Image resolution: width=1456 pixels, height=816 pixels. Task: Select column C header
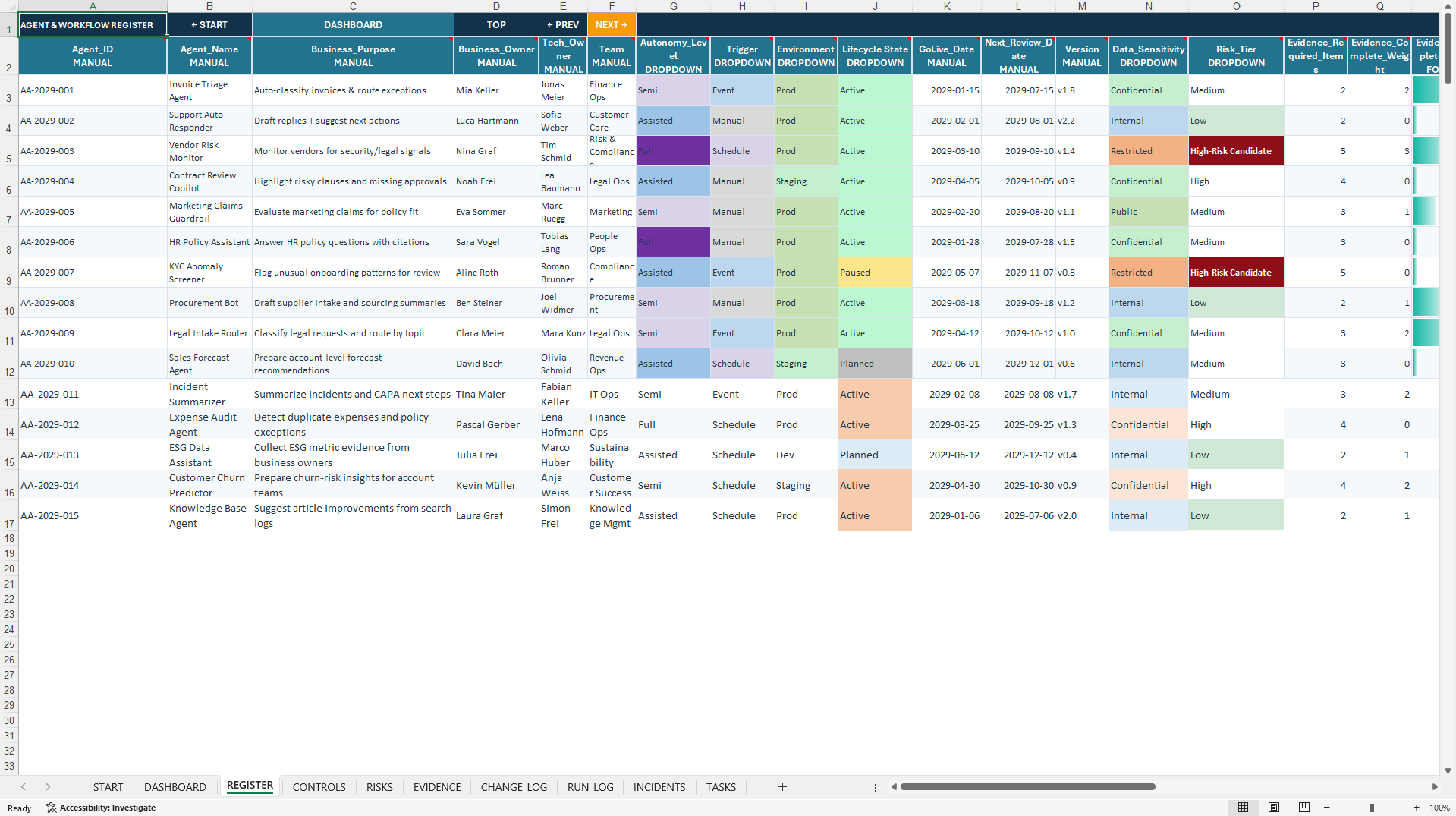click(x=353, y=6)
